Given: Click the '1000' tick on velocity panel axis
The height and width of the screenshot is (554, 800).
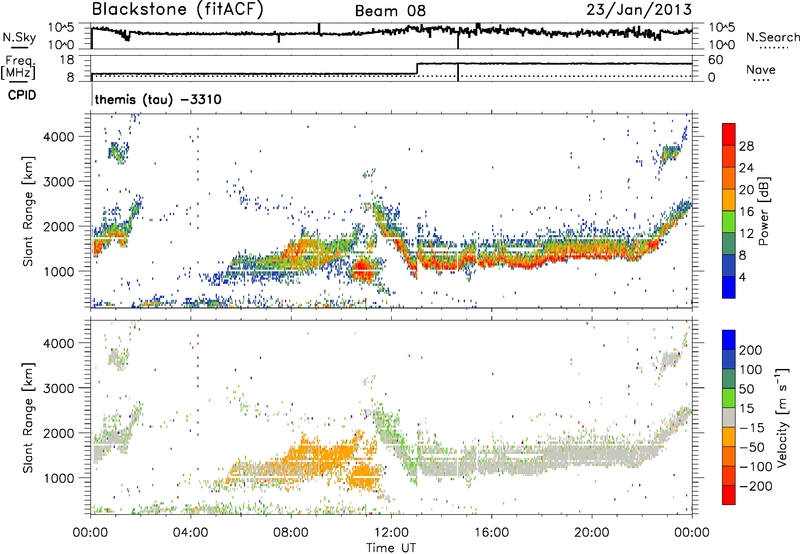Looking at the screenshot, I should pyautogui.click(x=59, y=478).
